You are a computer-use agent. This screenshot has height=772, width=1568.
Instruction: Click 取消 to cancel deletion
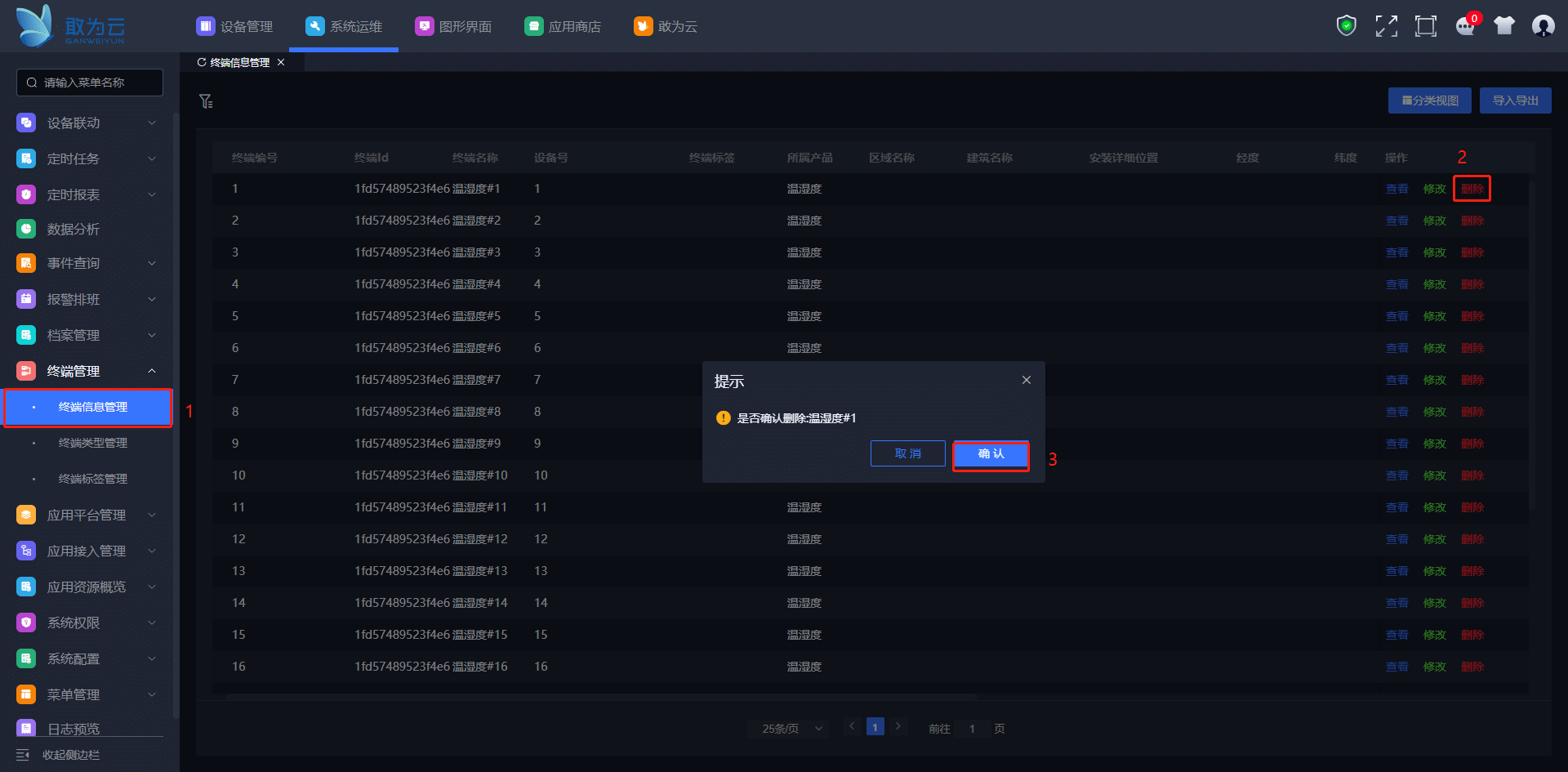click(907, 454)
